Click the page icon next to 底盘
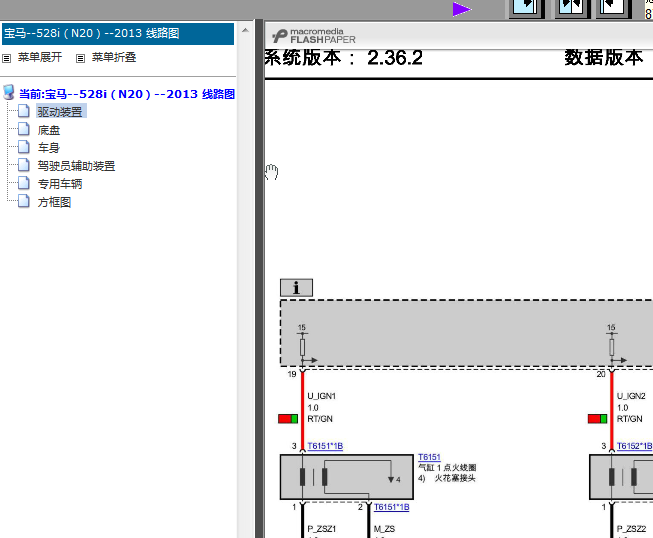The width and height of the screenshot is (653, 538). pos(24,129)
